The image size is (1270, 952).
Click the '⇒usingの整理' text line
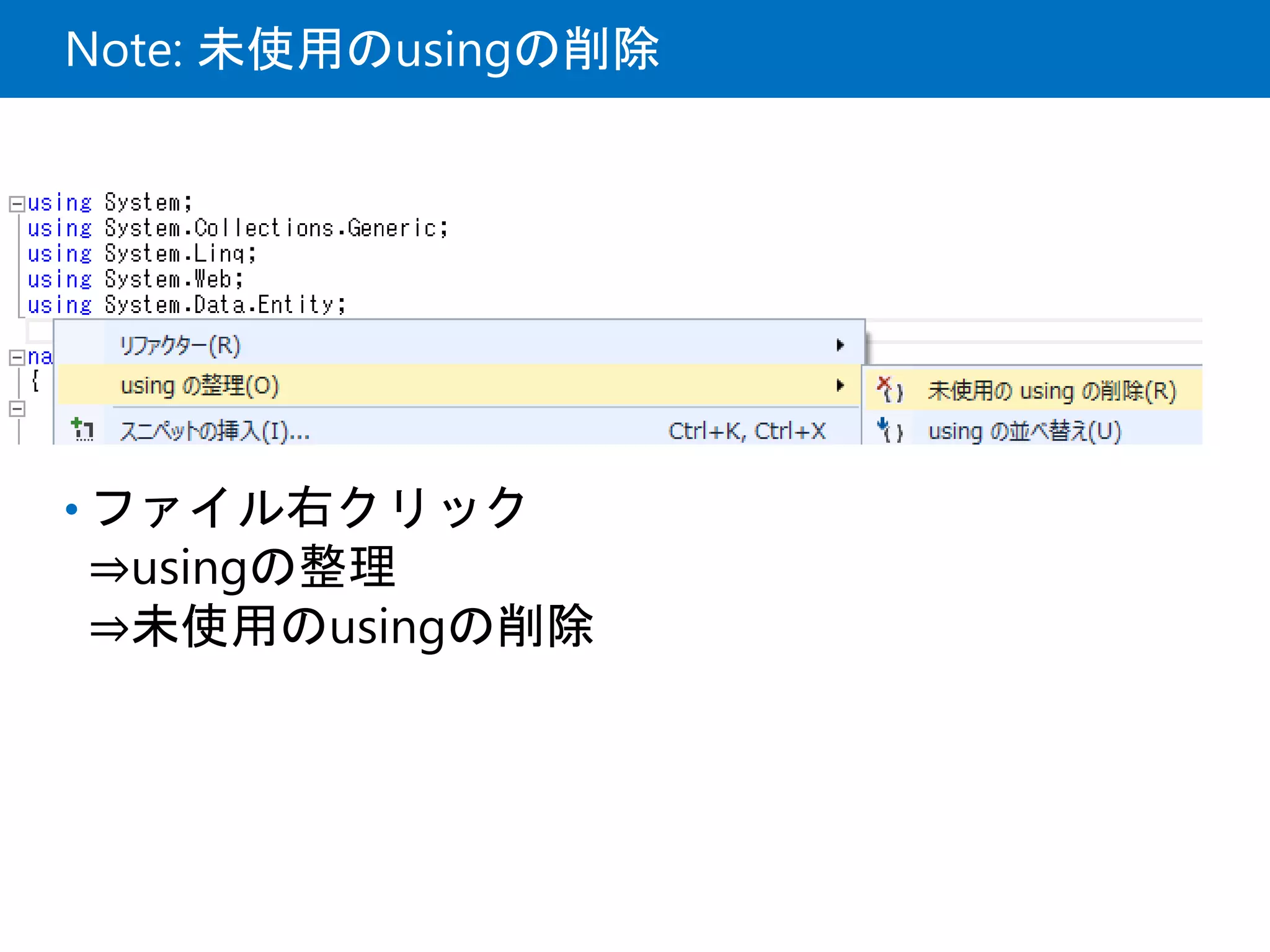click(x=242, y=567)
